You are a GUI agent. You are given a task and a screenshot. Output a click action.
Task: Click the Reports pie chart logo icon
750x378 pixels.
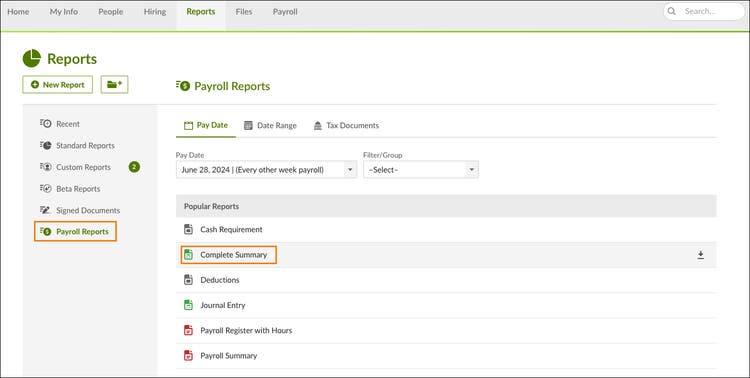click(x=32, y=58)
